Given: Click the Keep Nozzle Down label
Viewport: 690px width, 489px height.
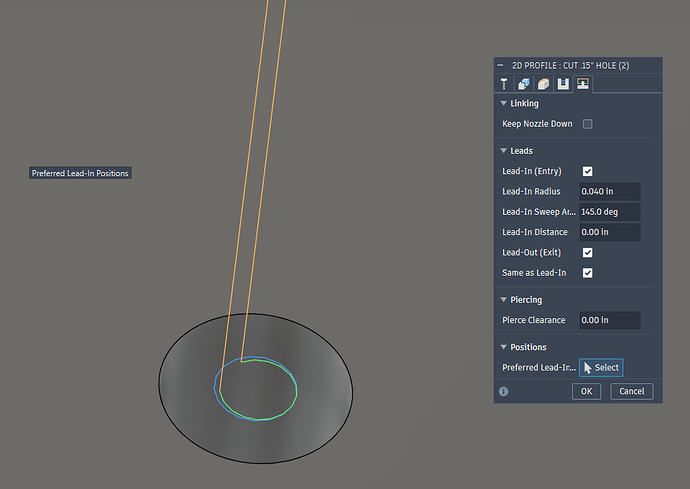Looking at the screenshot, I should coord(537,124).
